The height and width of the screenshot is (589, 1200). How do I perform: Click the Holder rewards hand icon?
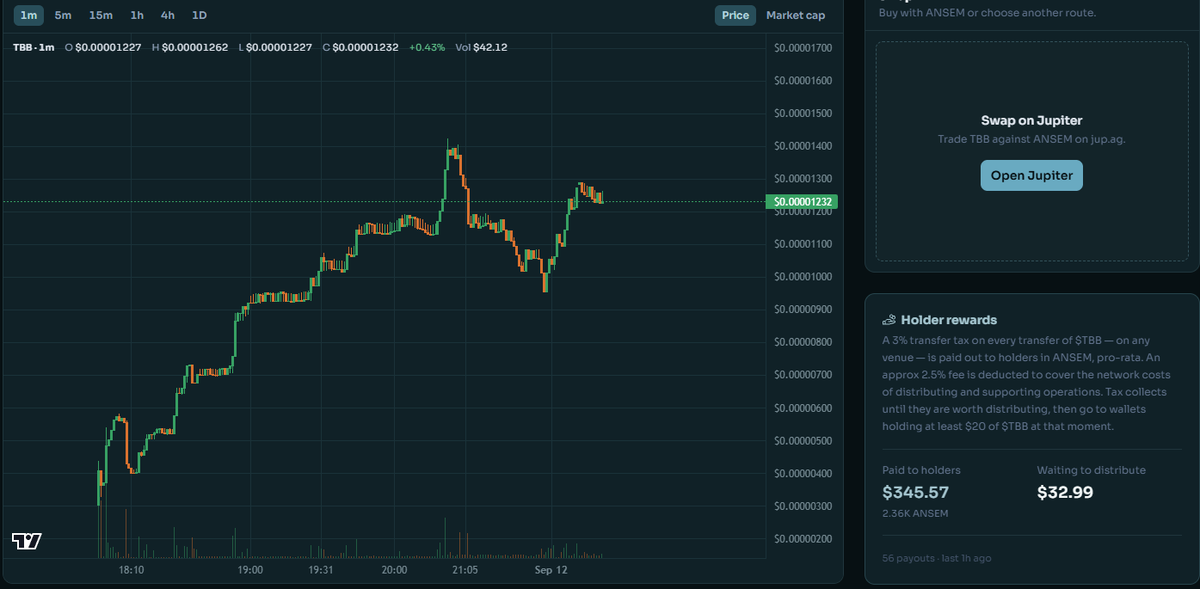(x=888, y=320)
